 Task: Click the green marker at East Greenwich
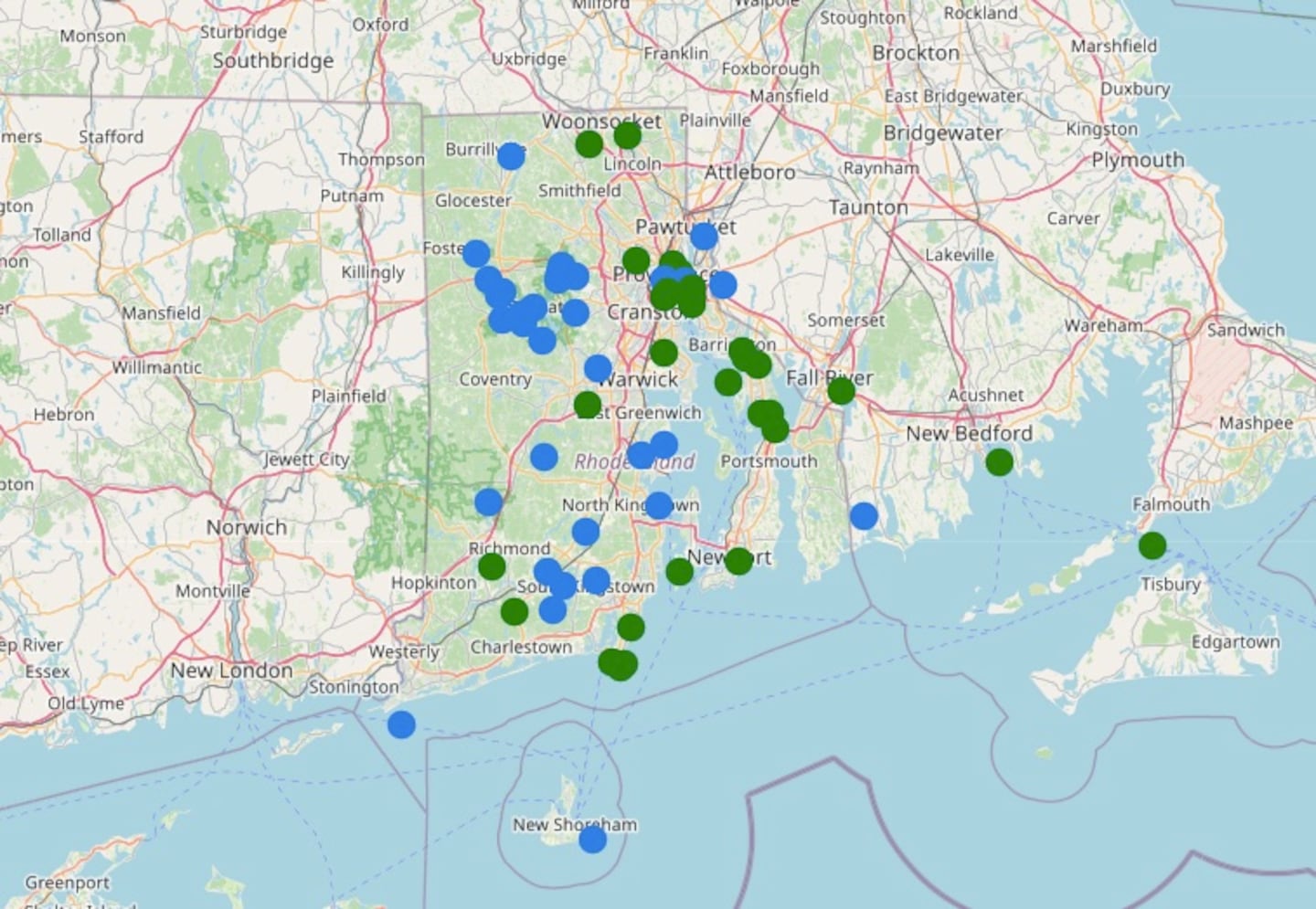pyautogui.click(x=588, y=405)
